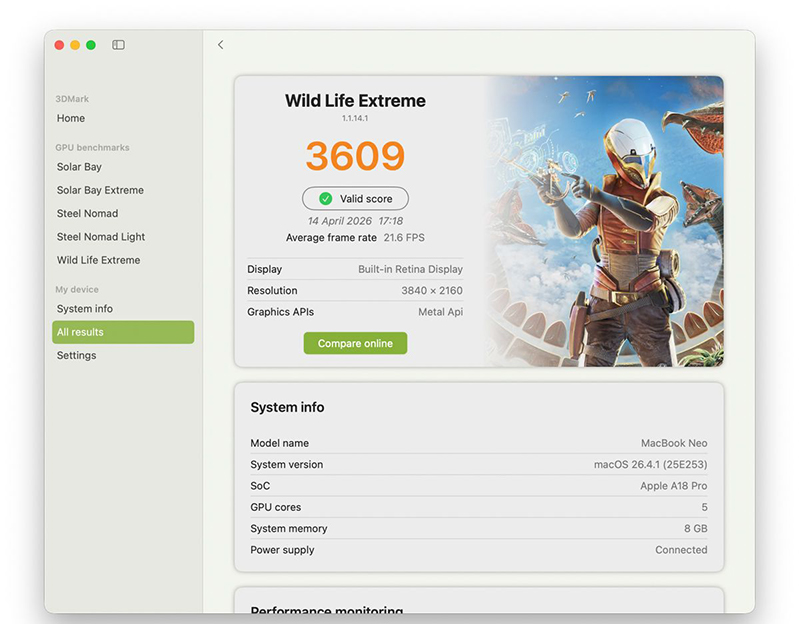The width and height of the screenshot is (800, 624).
Task: Open Home in the sidebar
Action: (71, 118)
